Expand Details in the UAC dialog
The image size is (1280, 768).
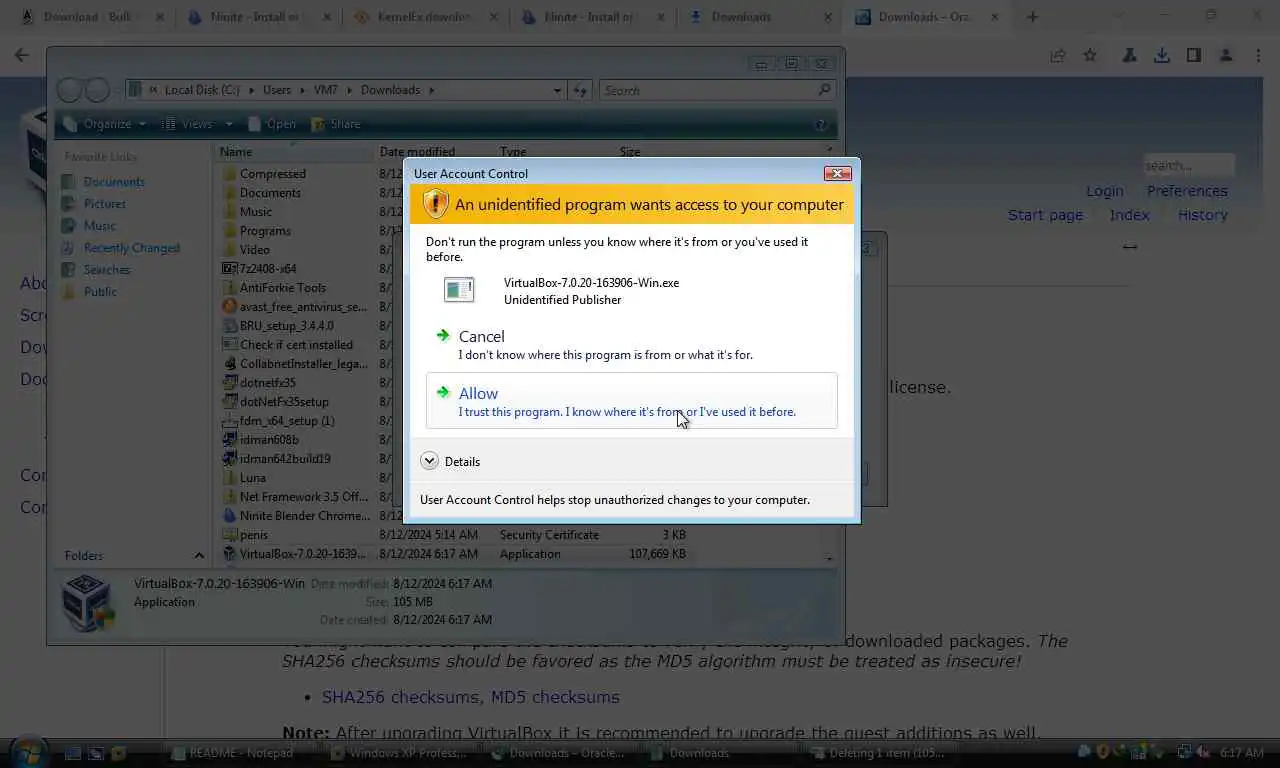tap(450, 461)
